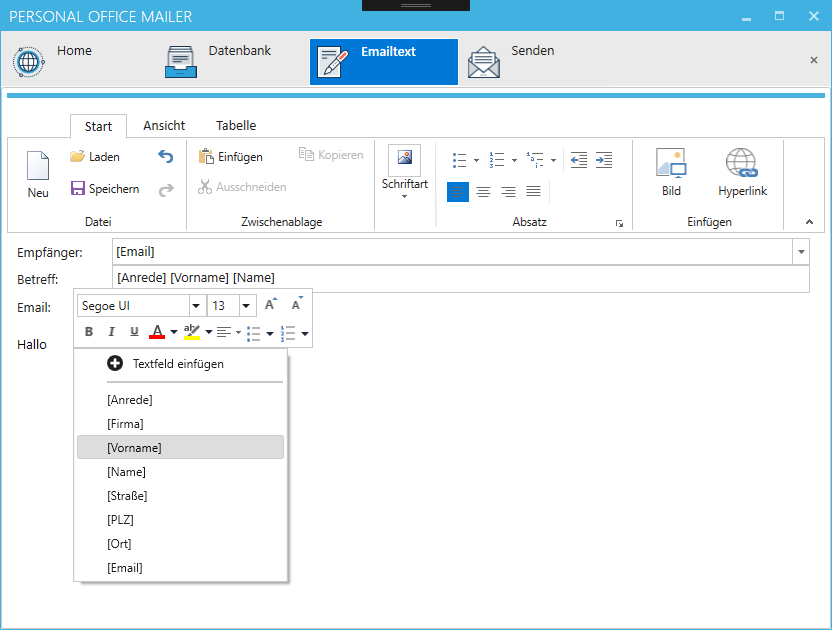
Task: Redo the last undone action
Action: tap(166, 189)
